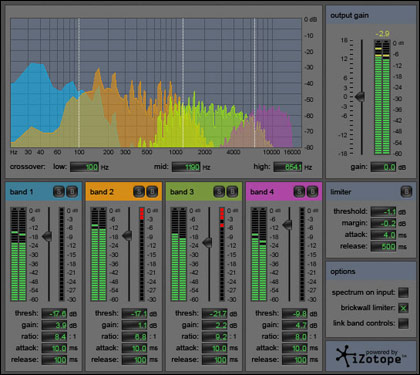The height and width of the screenshot is (375, 420).
Task: Select the mid crossover frequency field
Action: pyautogui.click(x=186, y=167)
